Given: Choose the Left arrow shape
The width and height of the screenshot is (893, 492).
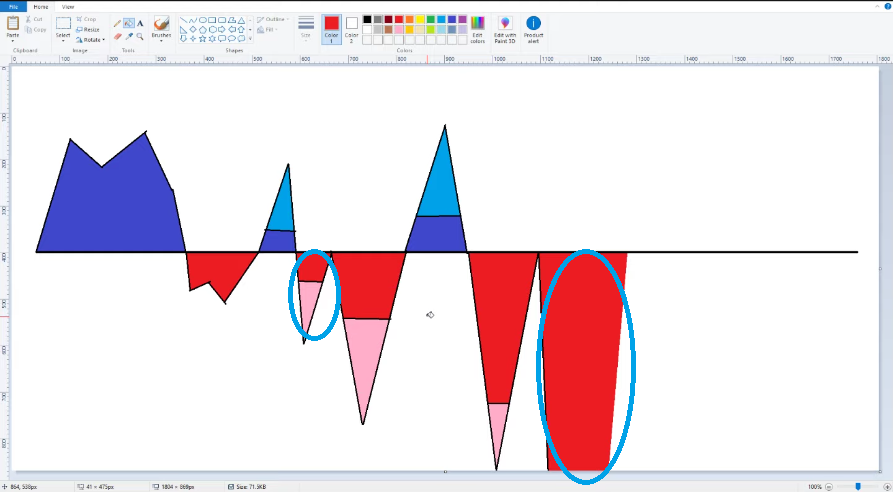Looking at the screenshot, I should point(231,30).
